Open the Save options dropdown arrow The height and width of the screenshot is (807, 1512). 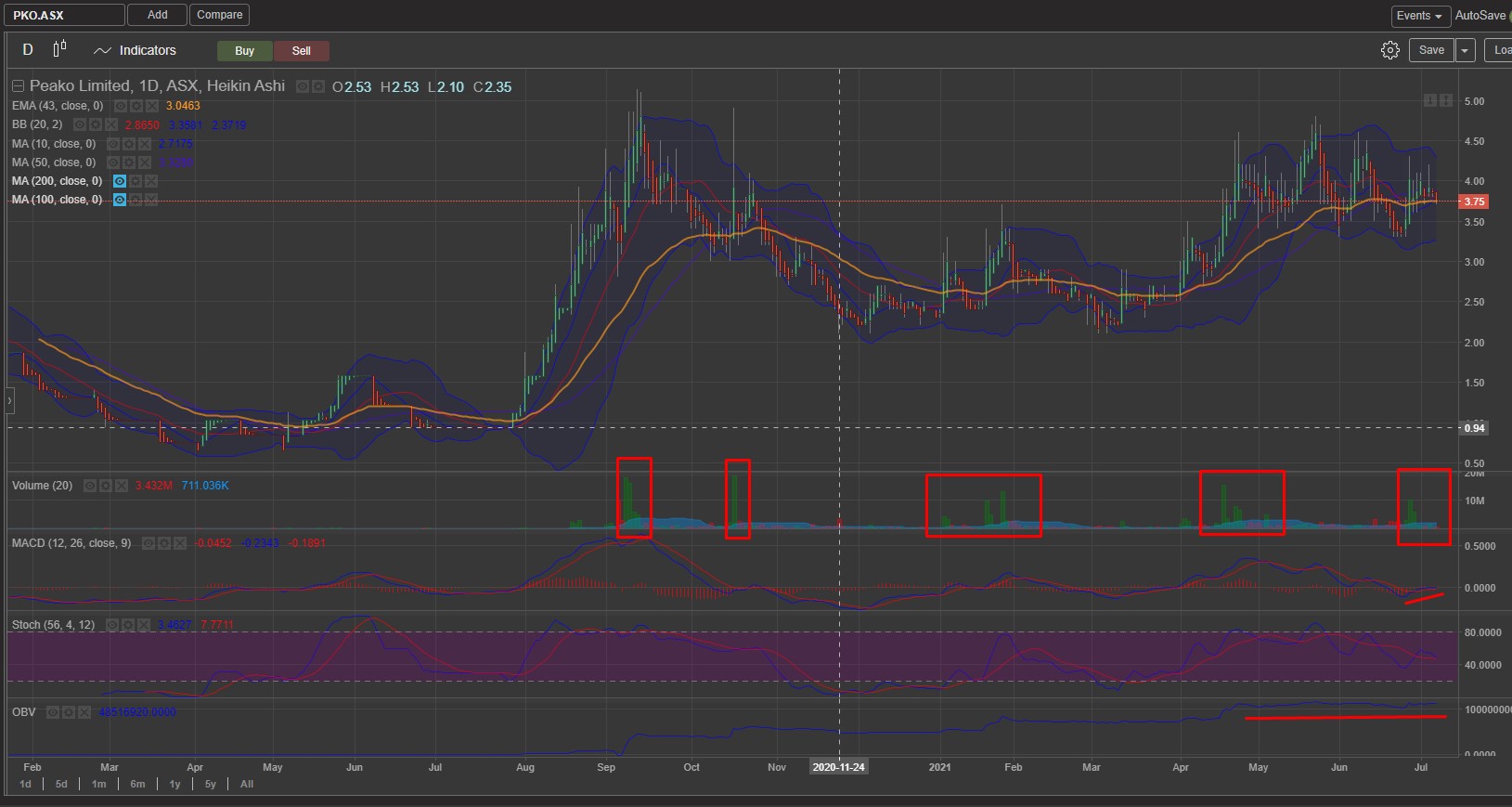click(1466, 50)
